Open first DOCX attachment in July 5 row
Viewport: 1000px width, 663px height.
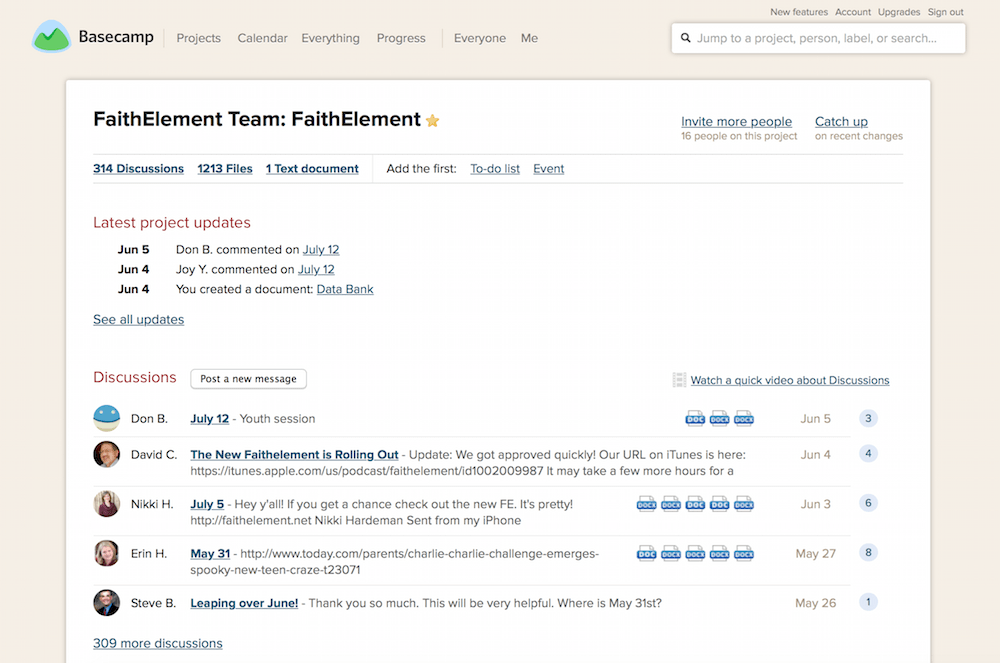coord(647,504)
